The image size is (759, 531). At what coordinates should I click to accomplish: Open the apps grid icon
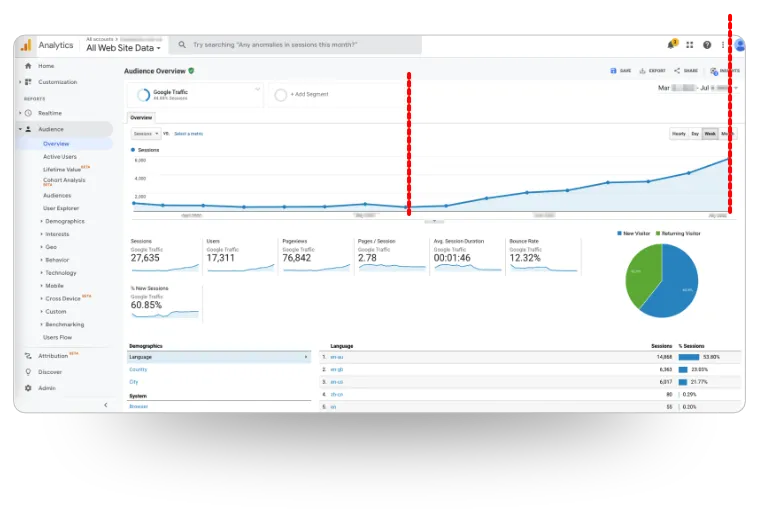pos(689,45)
